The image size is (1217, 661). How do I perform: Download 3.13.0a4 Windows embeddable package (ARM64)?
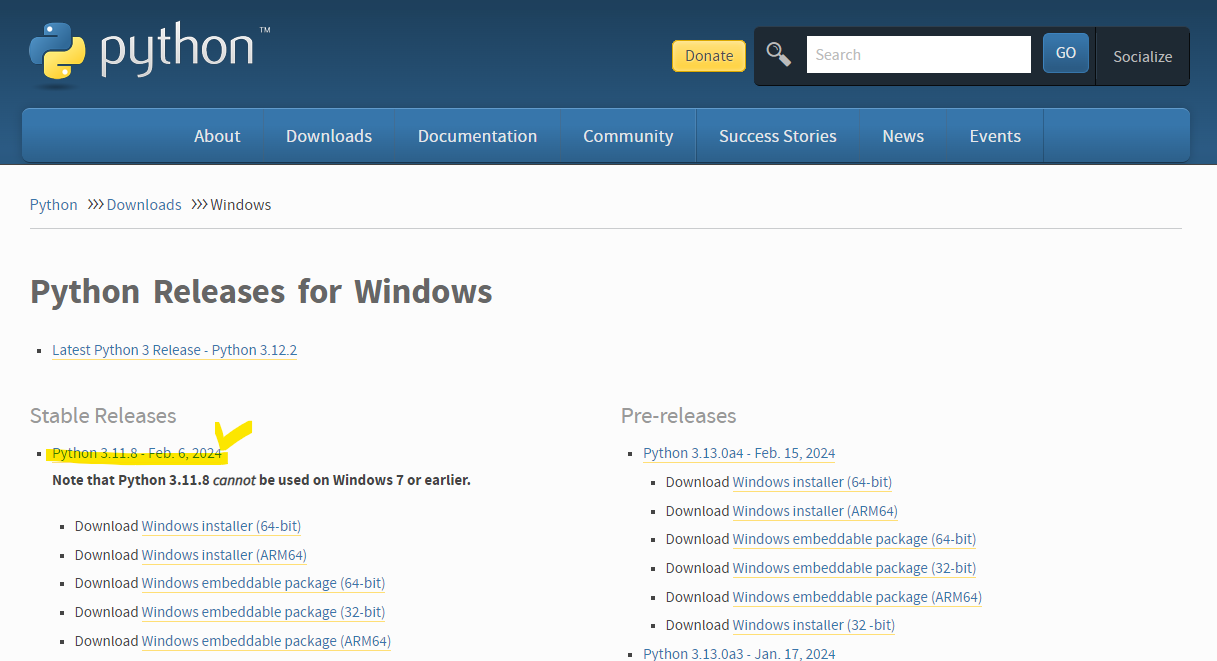click(857, 597)
